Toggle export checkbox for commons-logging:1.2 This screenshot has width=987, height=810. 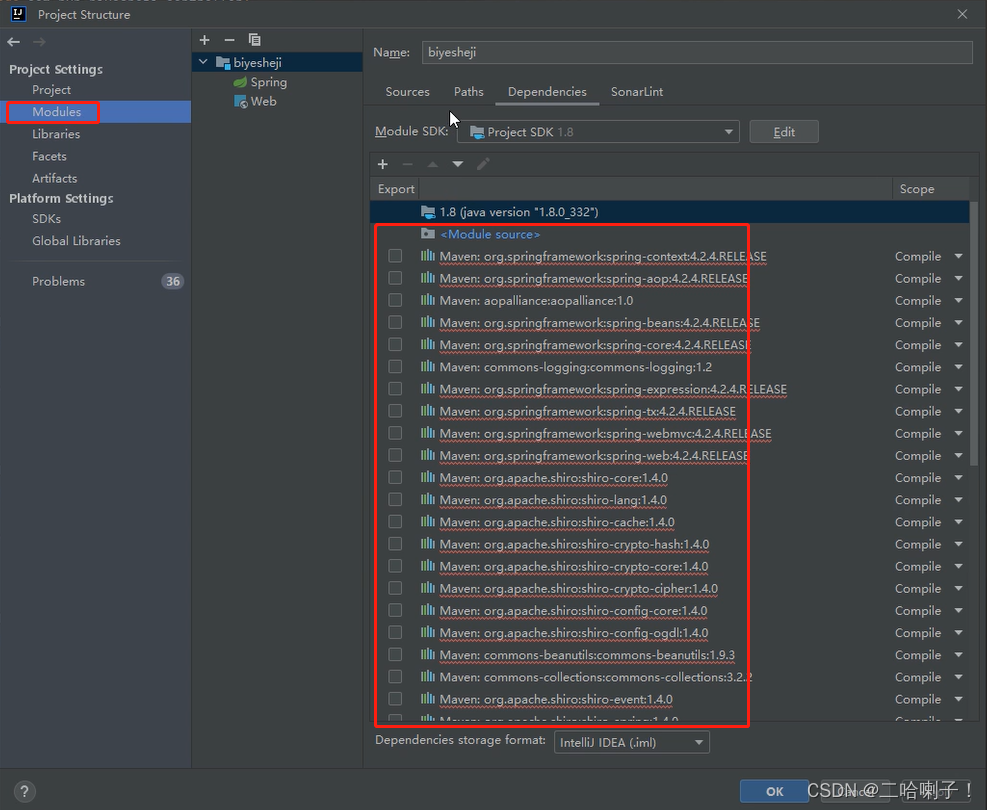[395, 367]
